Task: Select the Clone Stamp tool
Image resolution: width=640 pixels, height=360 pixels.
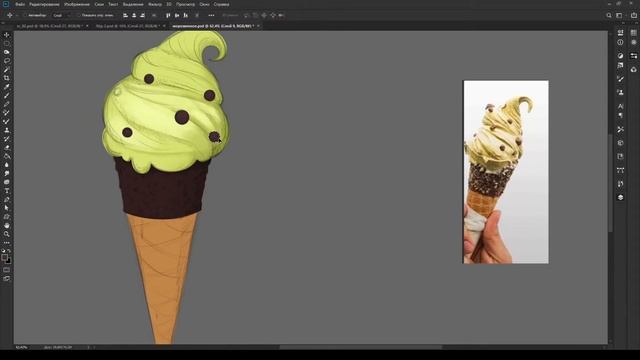Action: (x=7, y=130)
